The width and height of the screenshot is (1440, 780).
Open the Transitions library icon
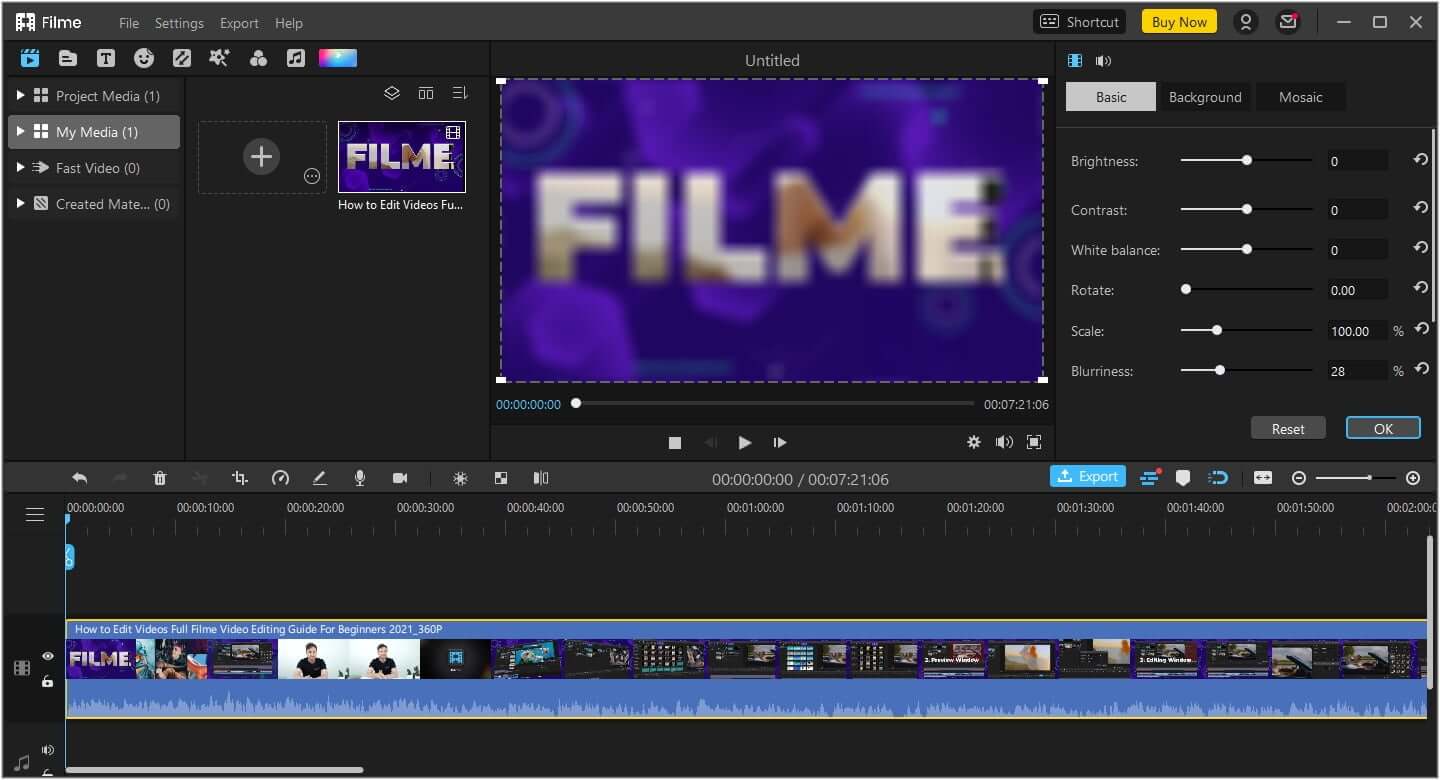(182, 58)
